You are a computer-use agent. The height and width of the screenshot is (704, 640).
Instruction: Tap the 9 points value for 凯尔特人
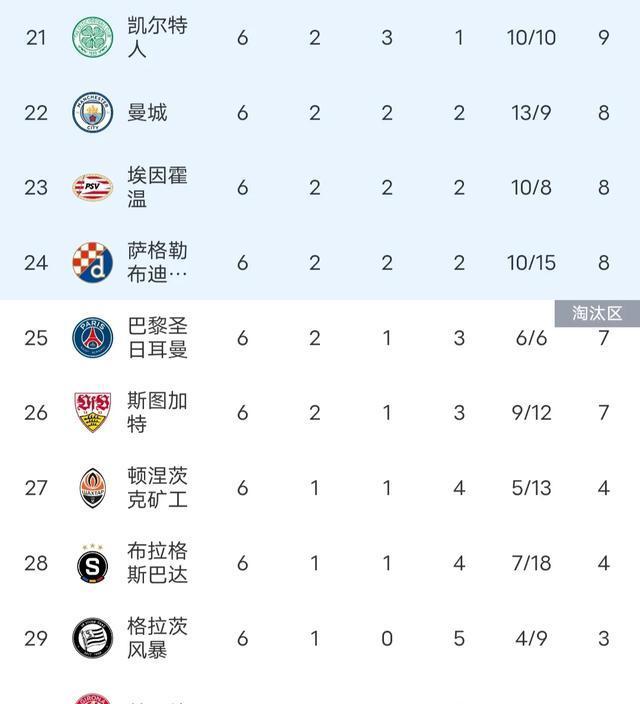(604, 38)
